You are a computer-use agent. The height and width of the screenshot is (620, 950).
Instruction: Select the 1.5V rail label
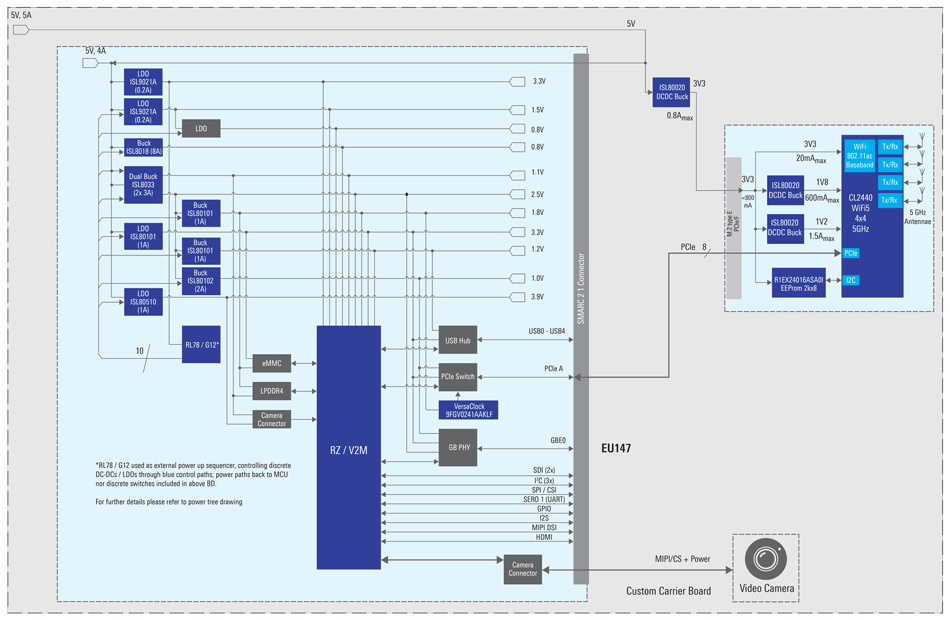[537, 110]
